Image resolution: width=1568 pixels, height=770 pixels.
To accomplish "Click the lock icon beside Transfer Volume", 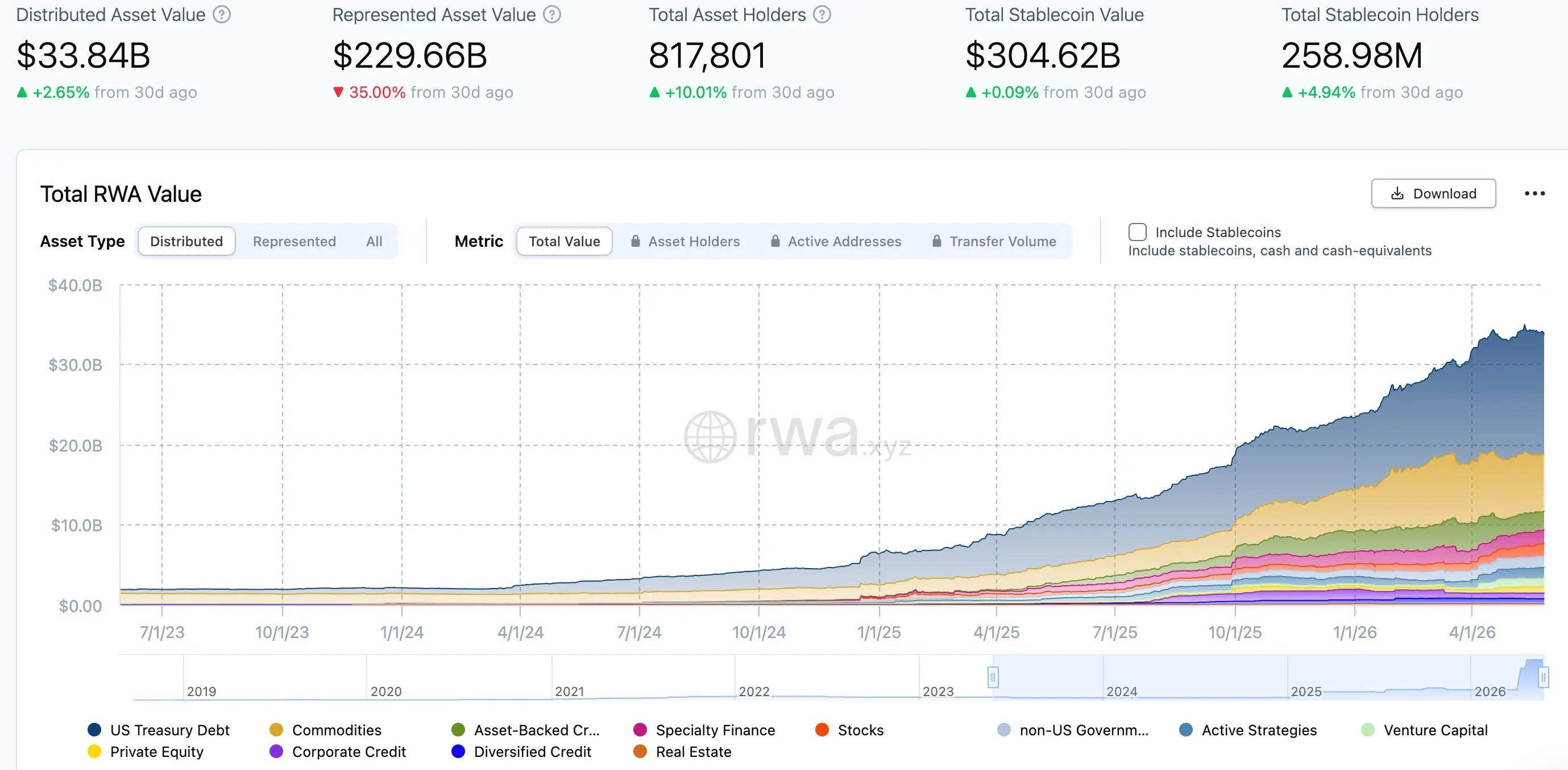I will [937, 241].
